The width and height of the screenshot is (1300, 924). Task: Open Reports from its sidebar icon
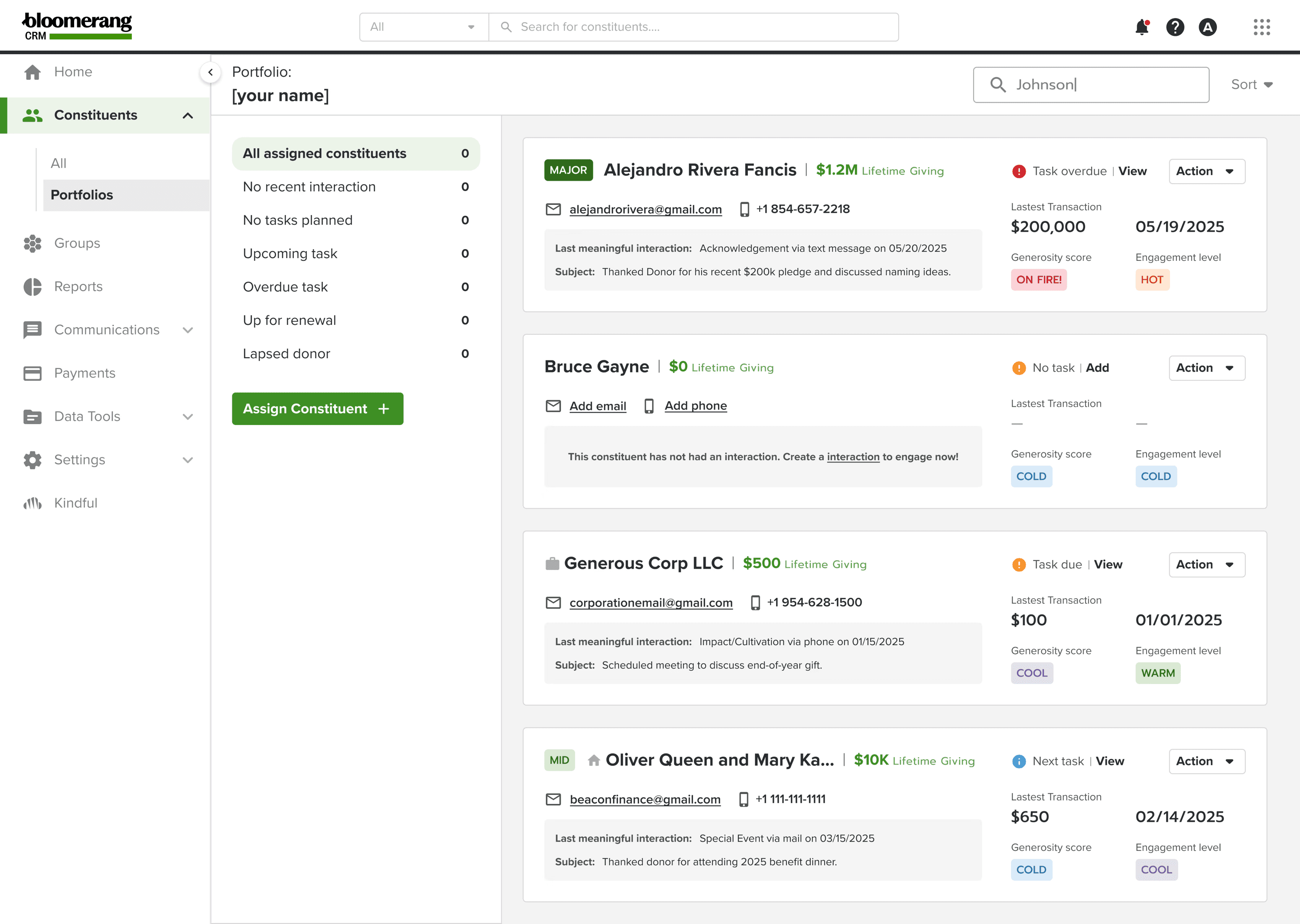[32, 286]
